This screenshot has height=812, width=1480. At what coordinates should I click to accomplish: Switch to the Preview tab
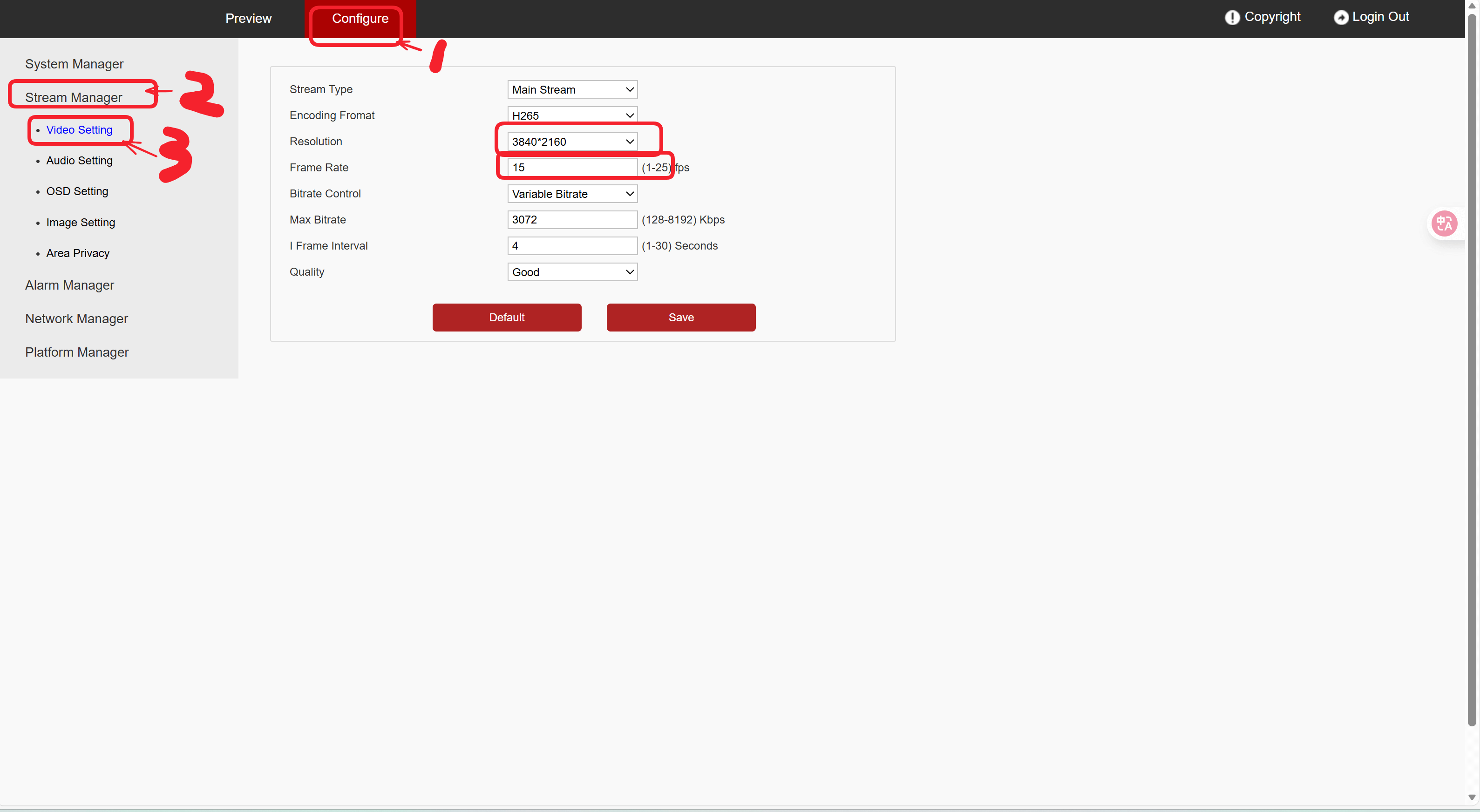click(248, 18)
